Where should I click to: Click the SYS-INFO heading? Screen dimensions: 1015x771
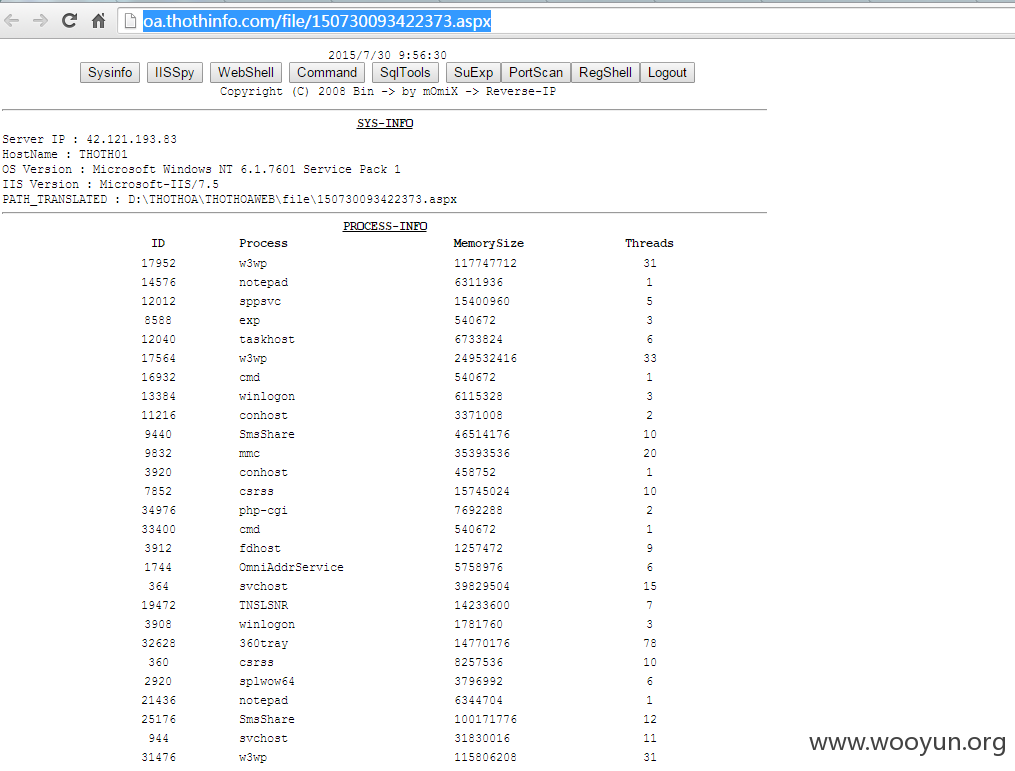[x=385, y=123]
